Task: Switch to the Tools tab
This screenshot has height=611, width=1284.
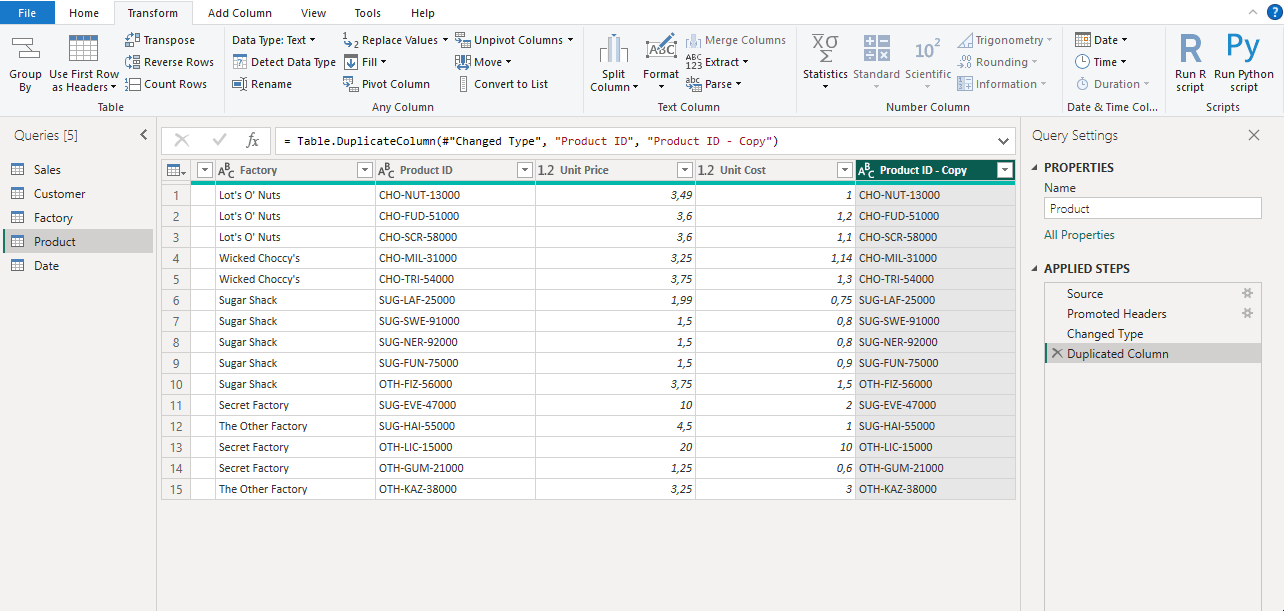Action: [367, 13]
